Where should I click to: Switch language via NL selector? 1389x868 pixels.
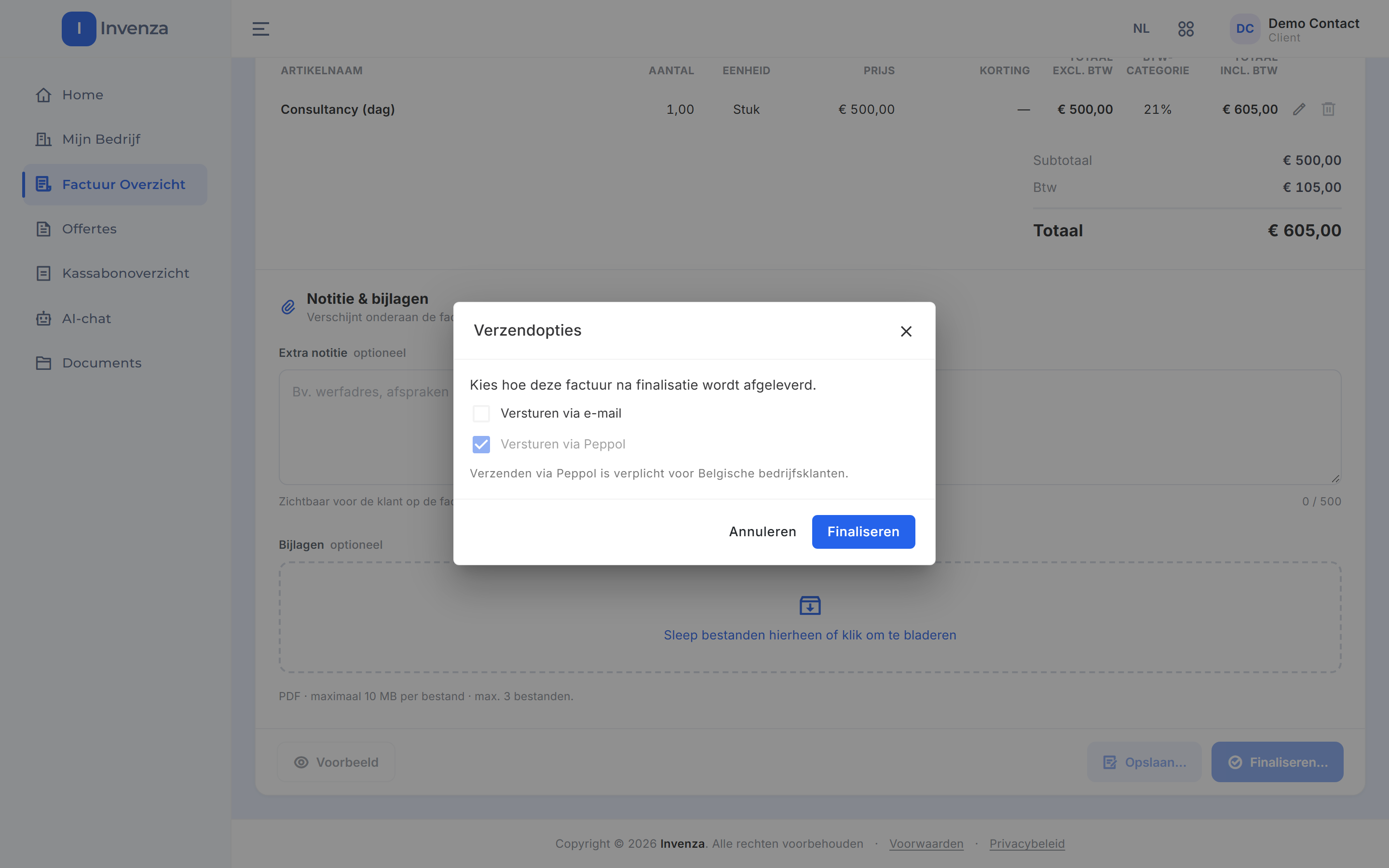click(1141, 29)
